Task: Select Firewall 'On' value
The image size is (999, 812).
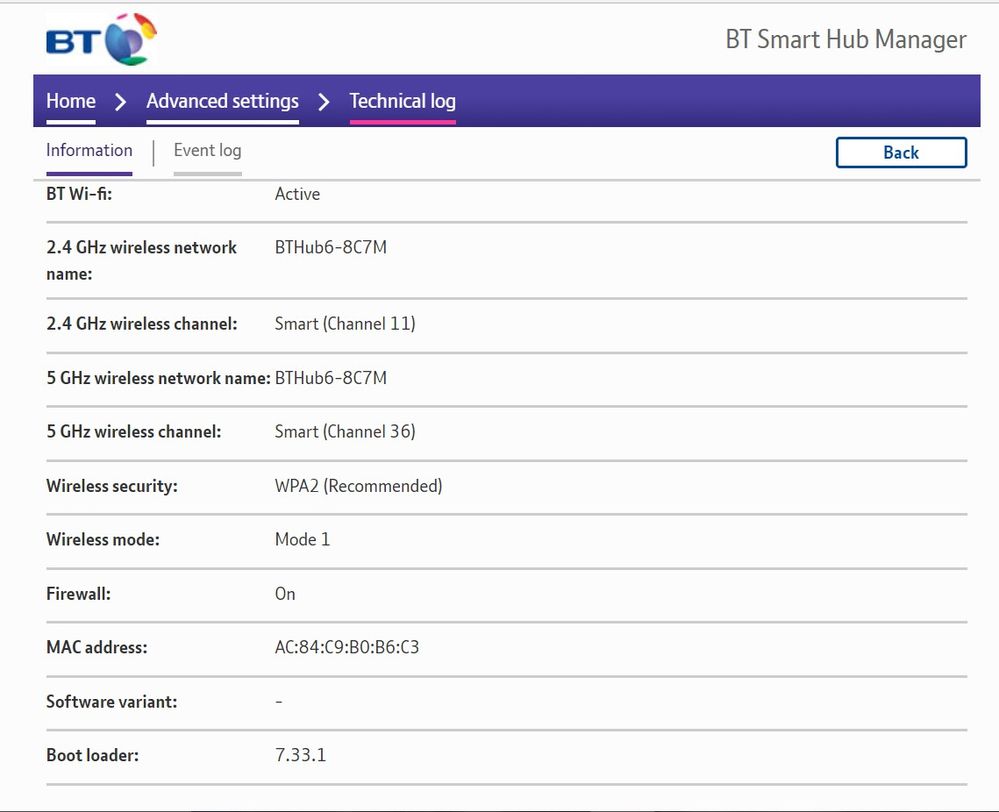Action: (285, 594)
